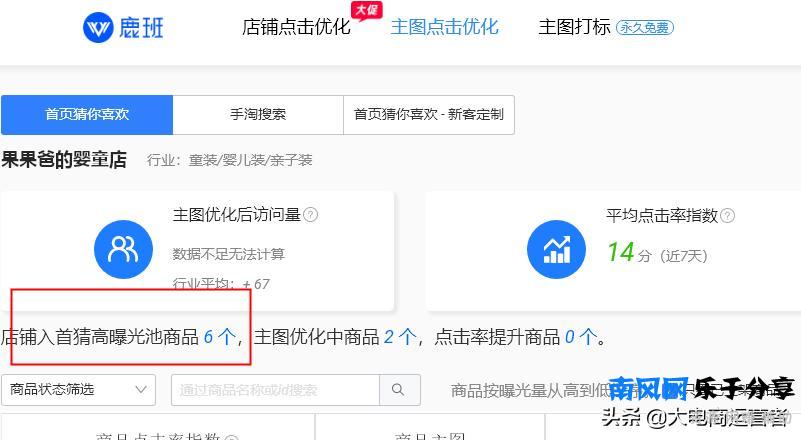Open help tooltip beside 平均点击率指数
801x440 pixels.
point(727,216)
